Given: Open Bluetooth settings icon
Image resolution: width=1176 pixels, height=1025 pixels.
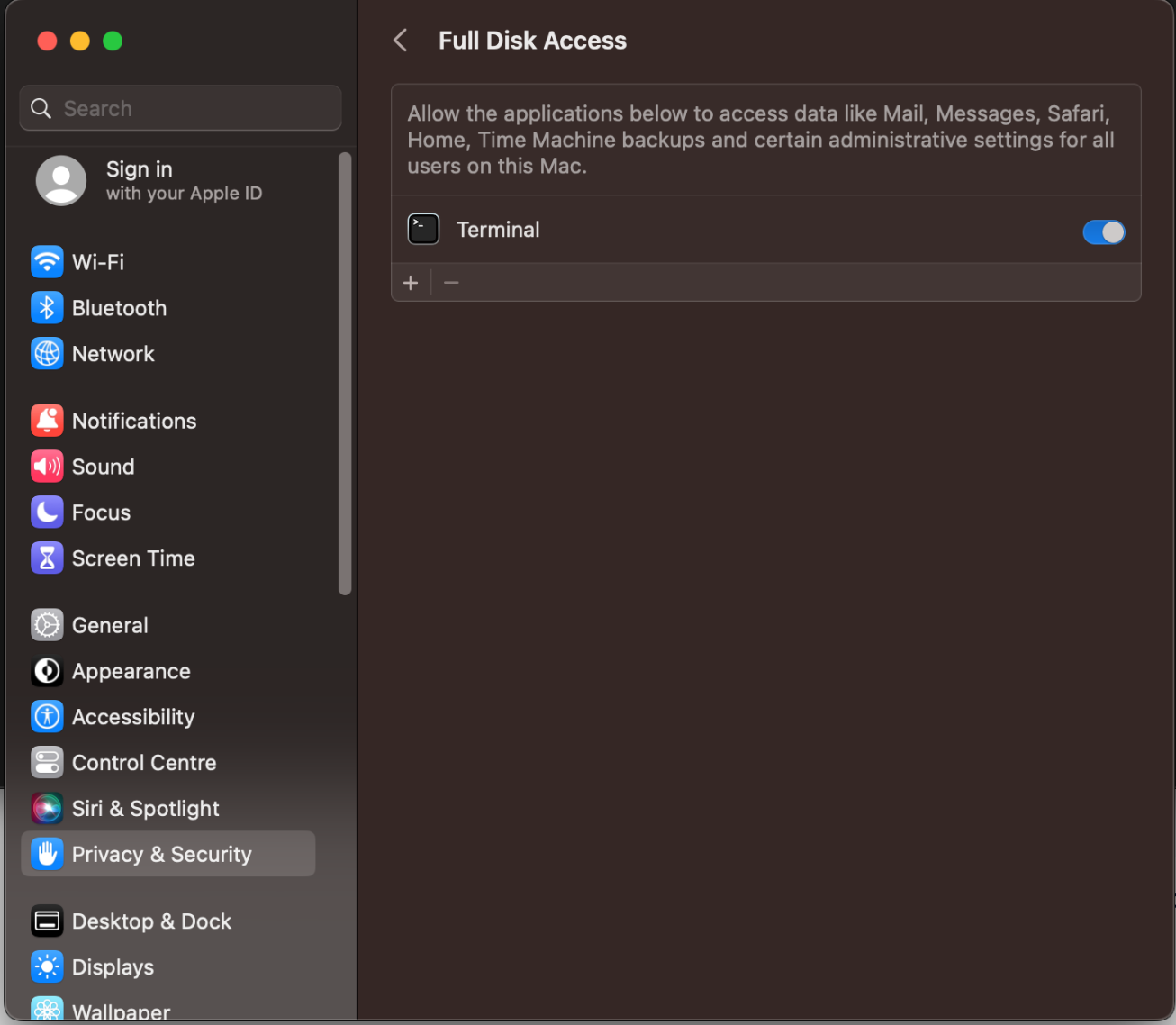Looking at the screenshot, I should coord(47,308).
